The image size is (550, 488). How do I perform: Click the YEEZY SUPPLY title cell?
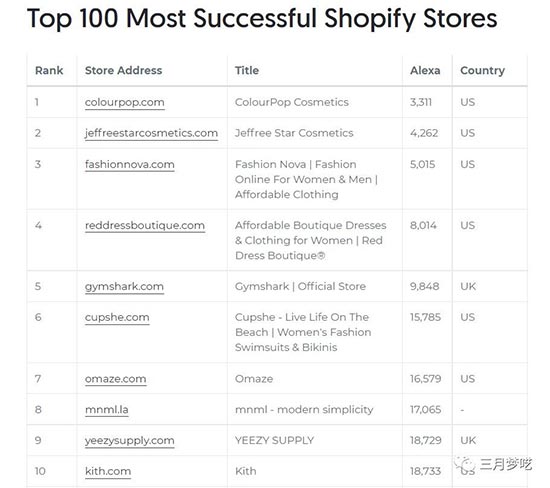(274, 441)
